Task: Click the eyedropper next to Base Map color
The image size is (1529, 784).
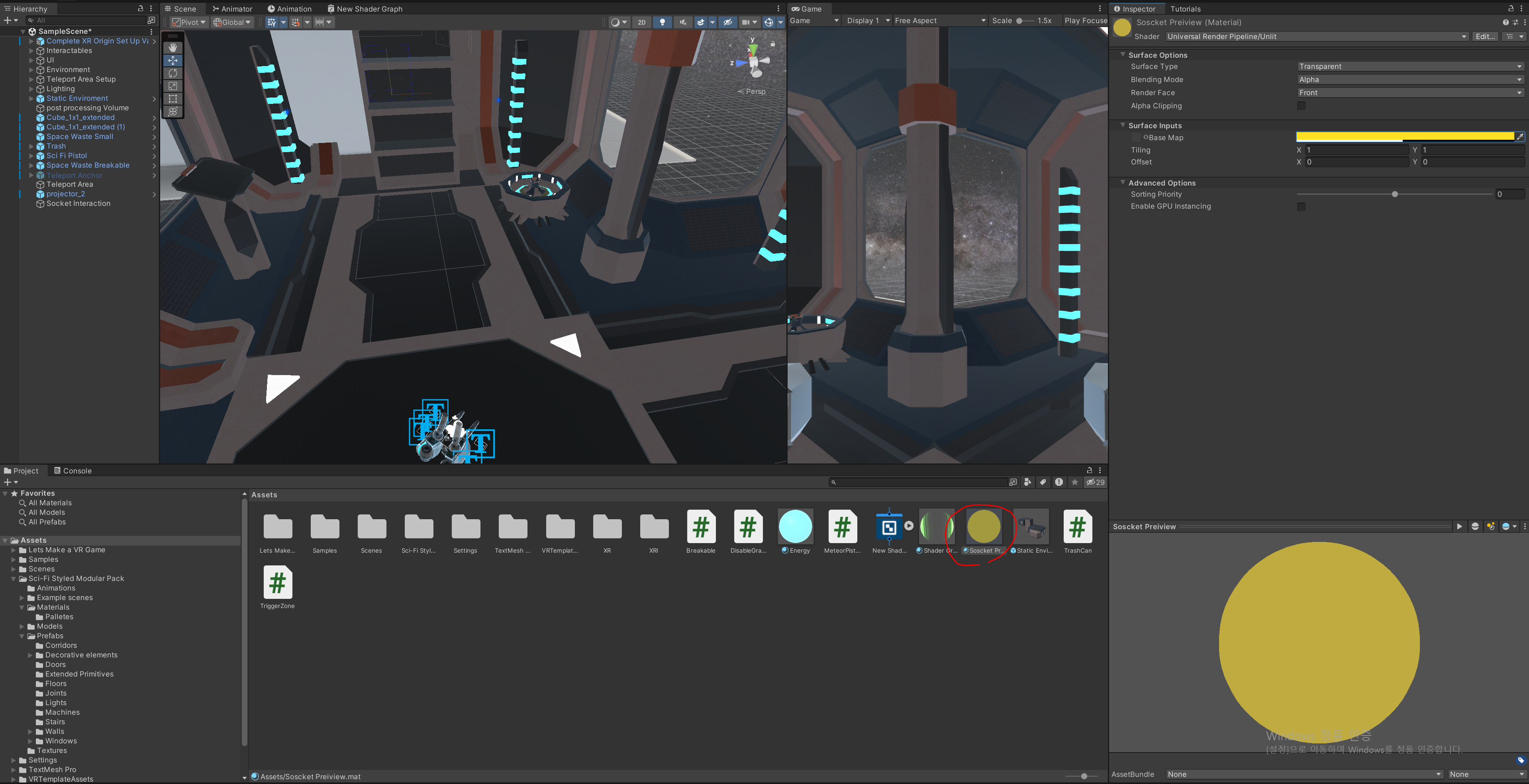Action: click(1519, 137)
